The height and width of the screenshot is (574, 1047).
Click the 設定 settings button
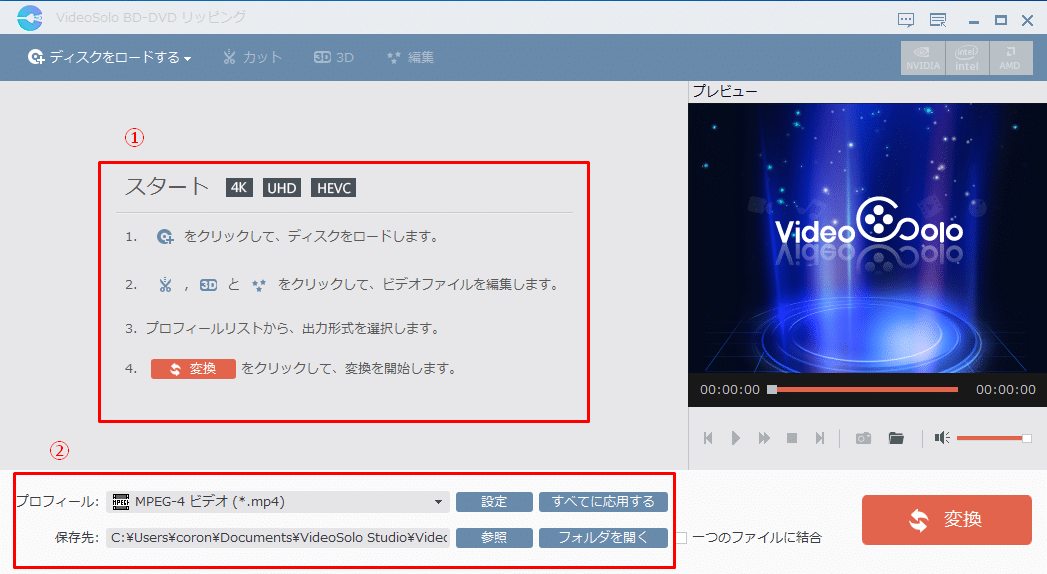click(494, 502)
